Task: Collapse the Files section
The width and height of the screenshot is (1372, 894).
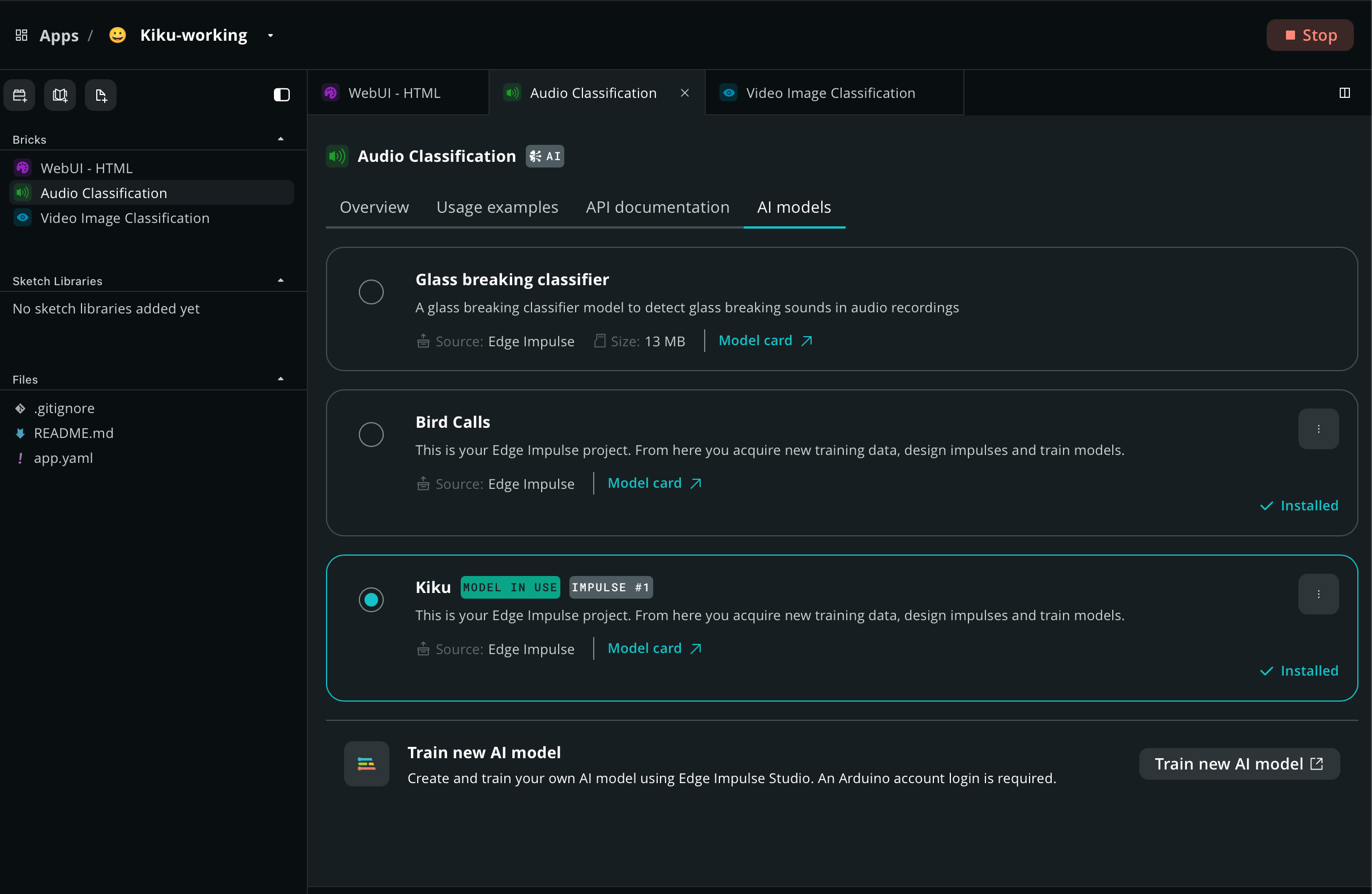Action: click(x=281, y=379)
